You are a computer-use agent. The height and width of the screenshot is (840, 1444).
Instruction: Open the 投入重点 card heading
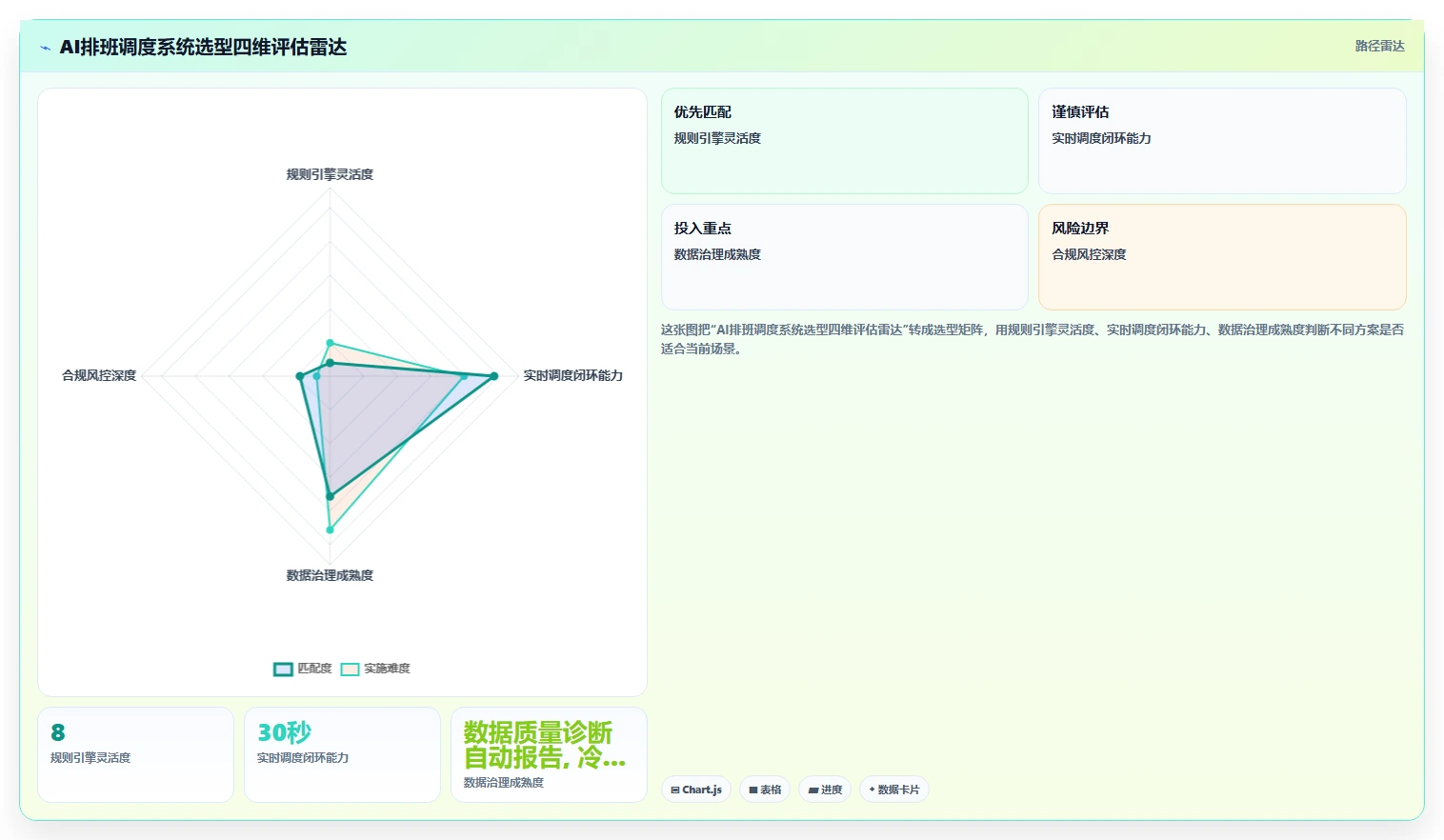point(703,229)
